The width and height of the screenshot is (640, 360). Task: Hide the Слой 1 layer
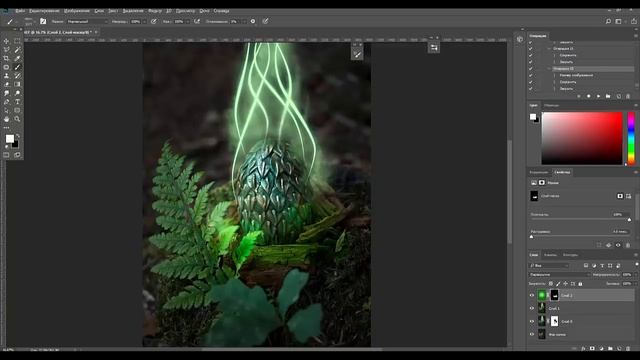pyautogui.click(x=532, y=308)
